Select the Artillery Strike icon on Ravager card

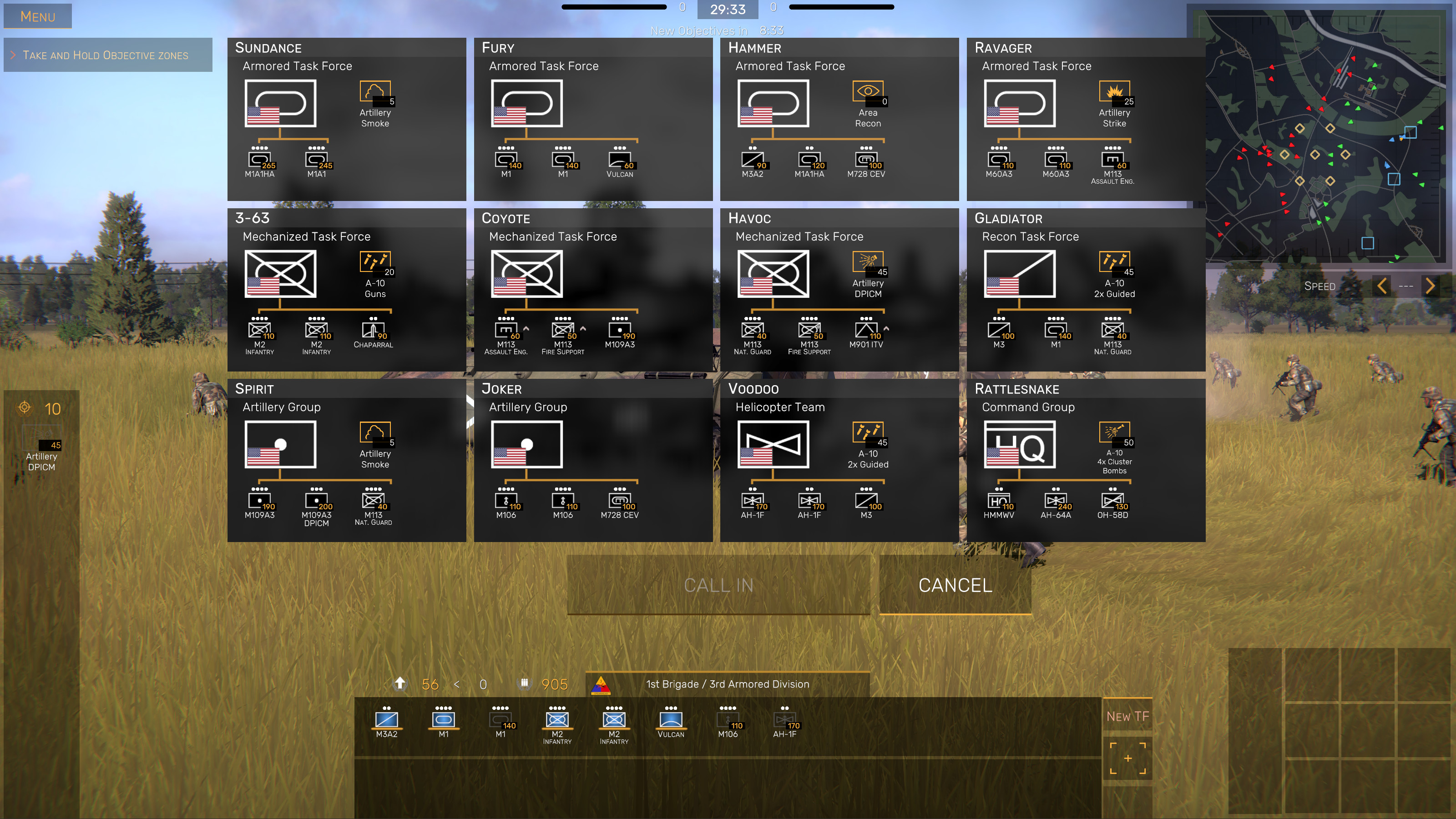click(1114, 91)
